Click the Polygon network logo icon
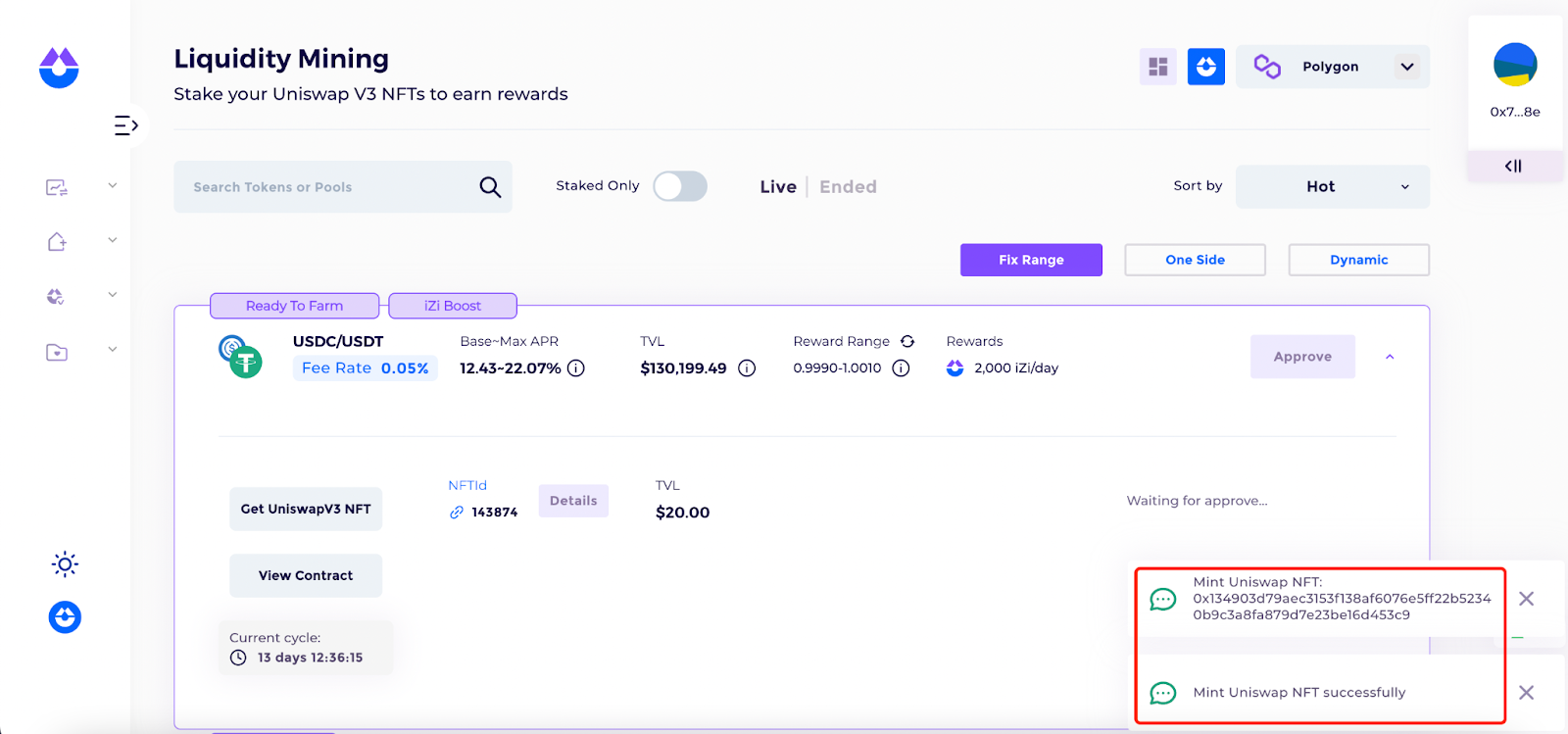 pyautogui.click(x=1267, y=67)
